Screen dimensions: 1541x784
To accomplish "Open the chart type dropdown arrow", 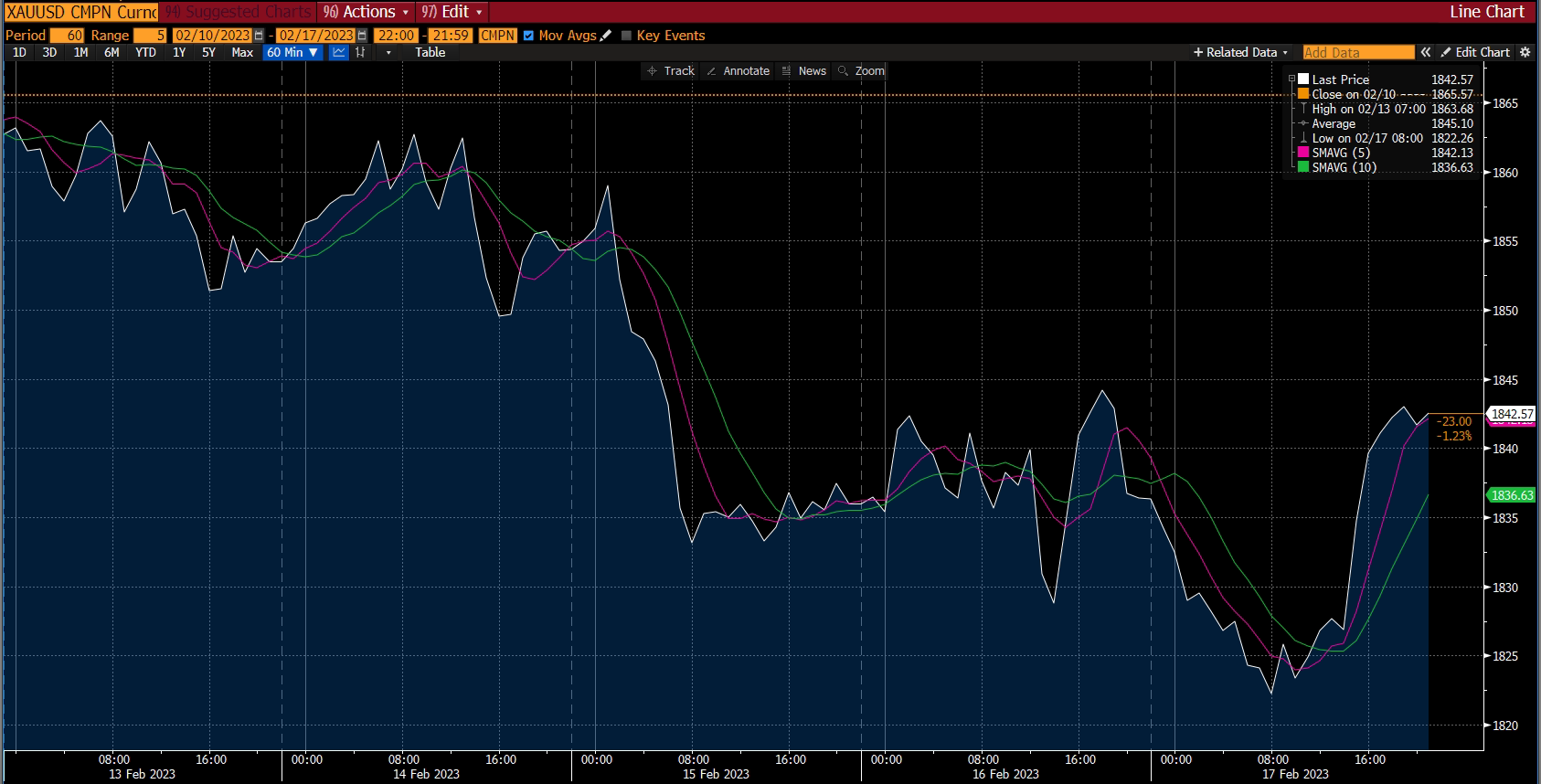I will tap(388, 52).
